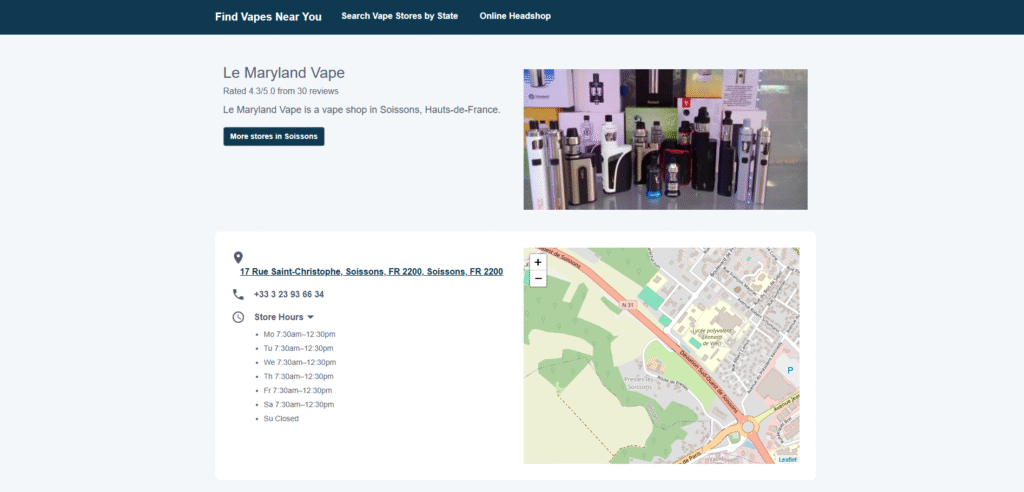Image resolution: width=1024 pixels, height=492 pixels.
Task: Click the Rated 4.3/5.0 from 30 reviews text
Action: 281,91
